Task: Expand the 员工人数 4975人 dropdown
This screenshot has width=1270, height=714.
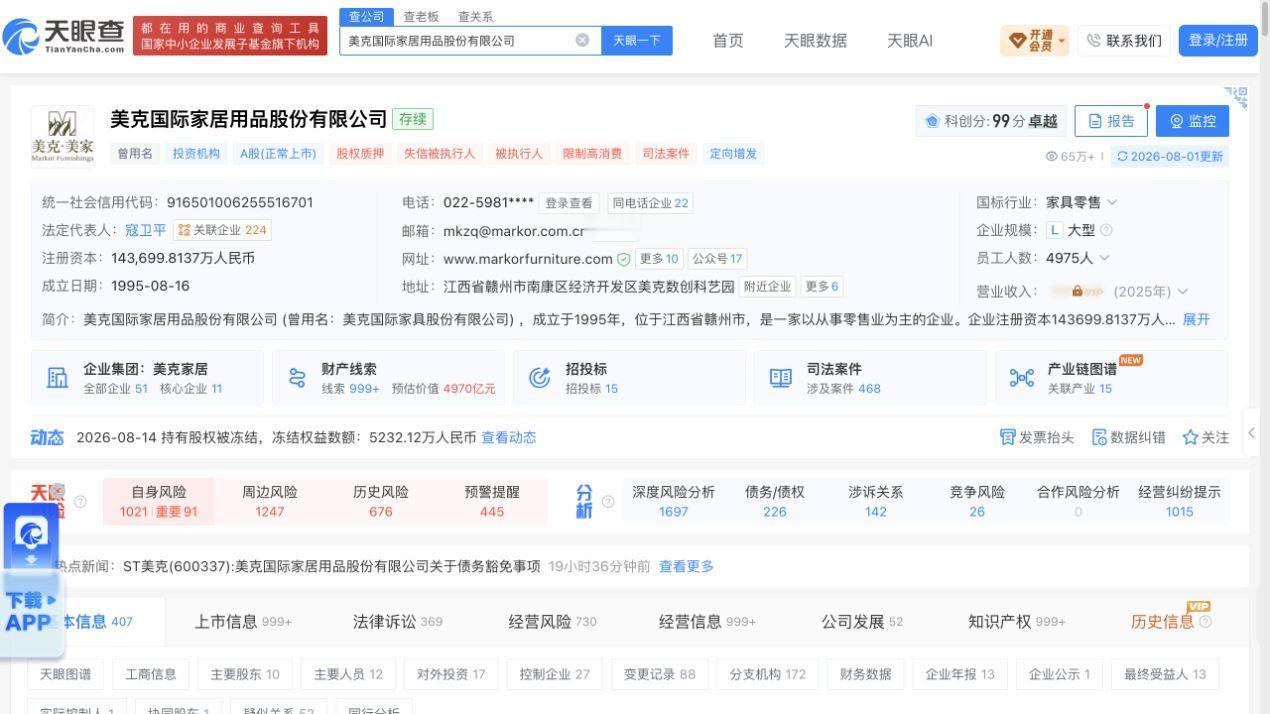Action: coord(1104,258)
